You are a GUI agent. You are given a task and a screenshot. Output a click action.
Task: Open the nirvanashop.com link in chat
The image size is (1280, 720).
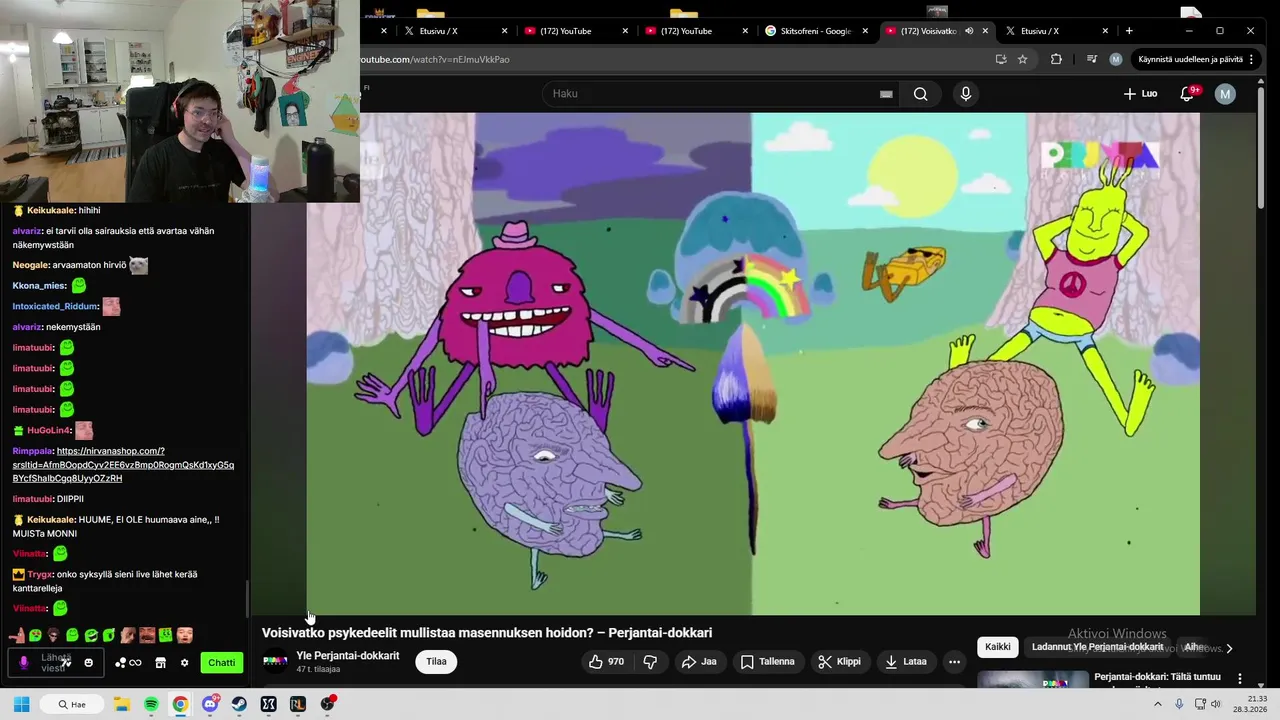click(x=123, y=465)
